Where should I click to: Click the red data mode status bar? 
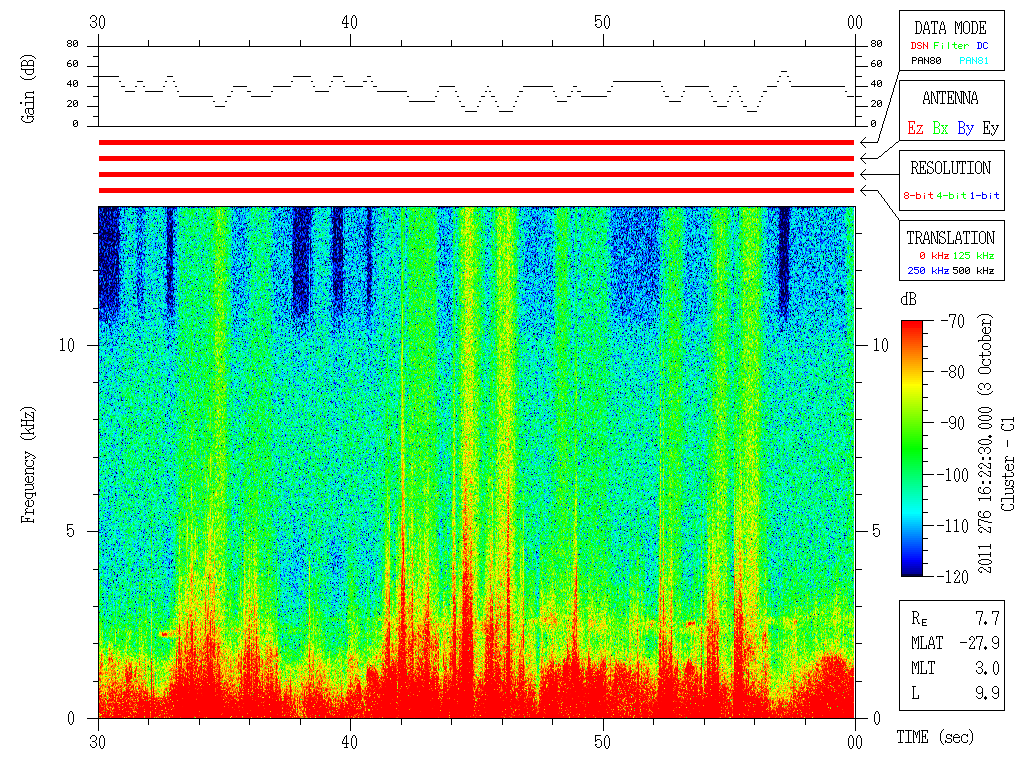(476, 142)
